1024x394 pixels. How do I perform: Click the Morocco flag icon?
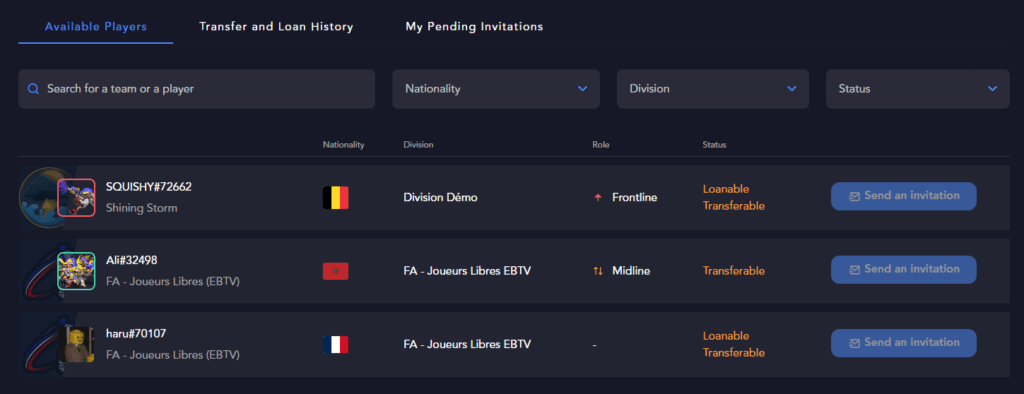336,271
